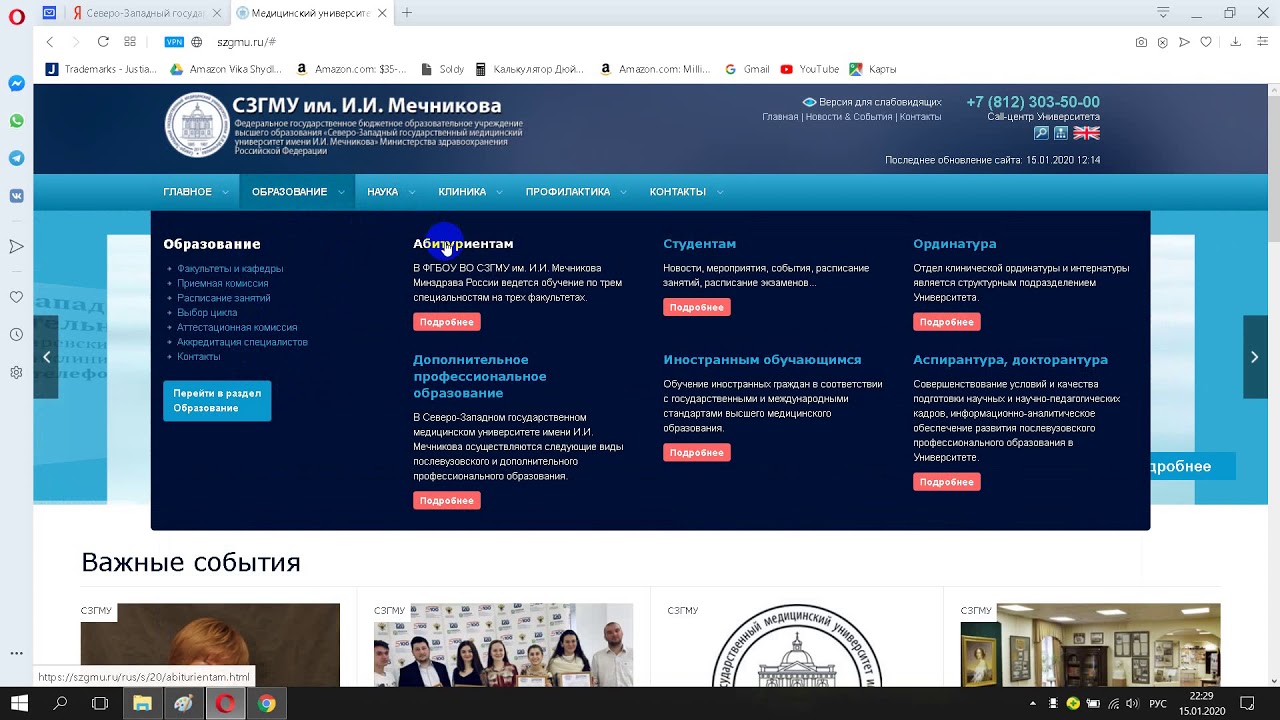The width and height of the screenshot is (1280, 720).
Task: Open the pinned mail tab
Action: pos(49,13)
